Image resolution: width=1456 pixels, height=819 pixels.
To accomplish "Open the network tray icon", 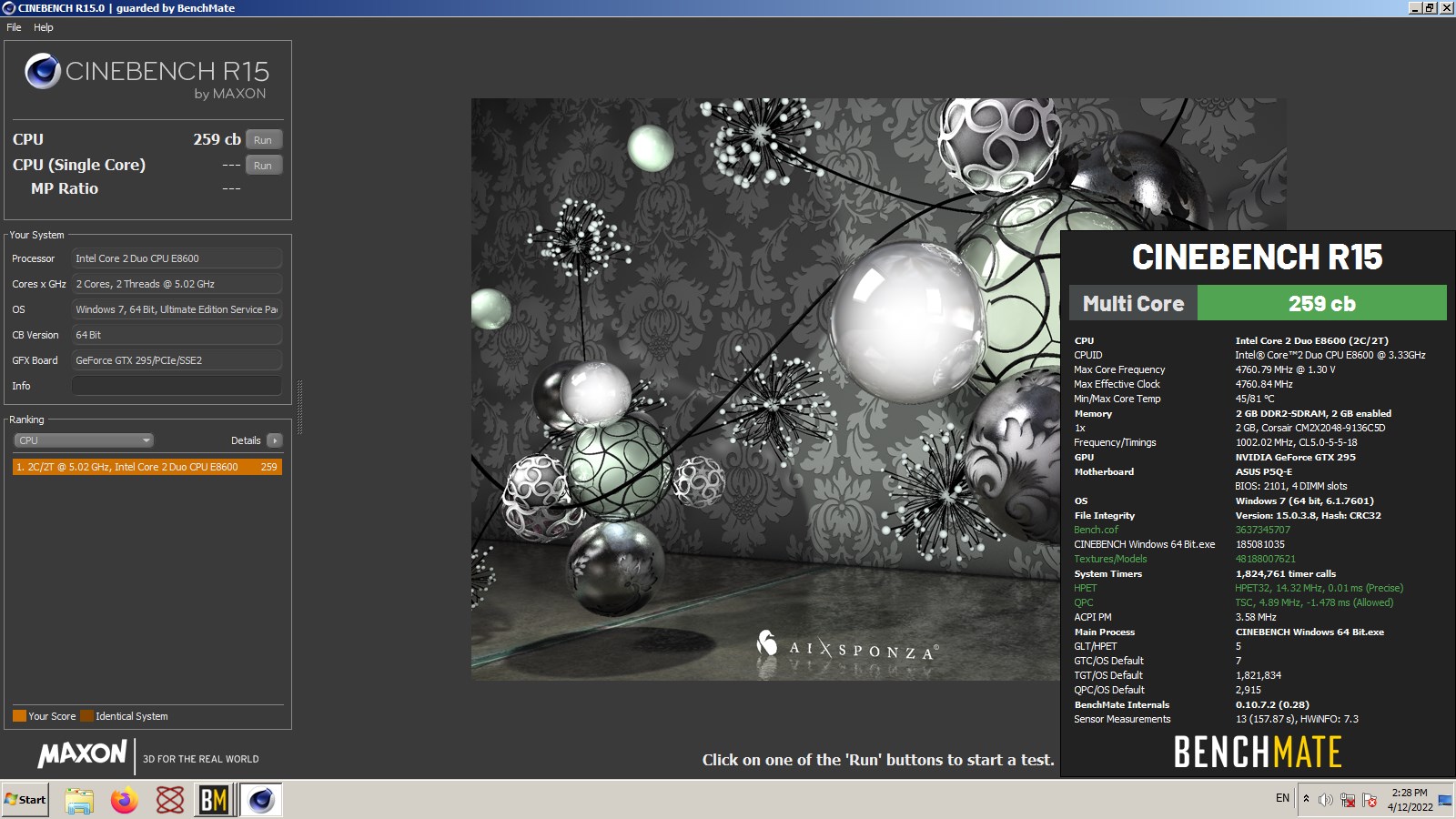I will point(1348,800).
